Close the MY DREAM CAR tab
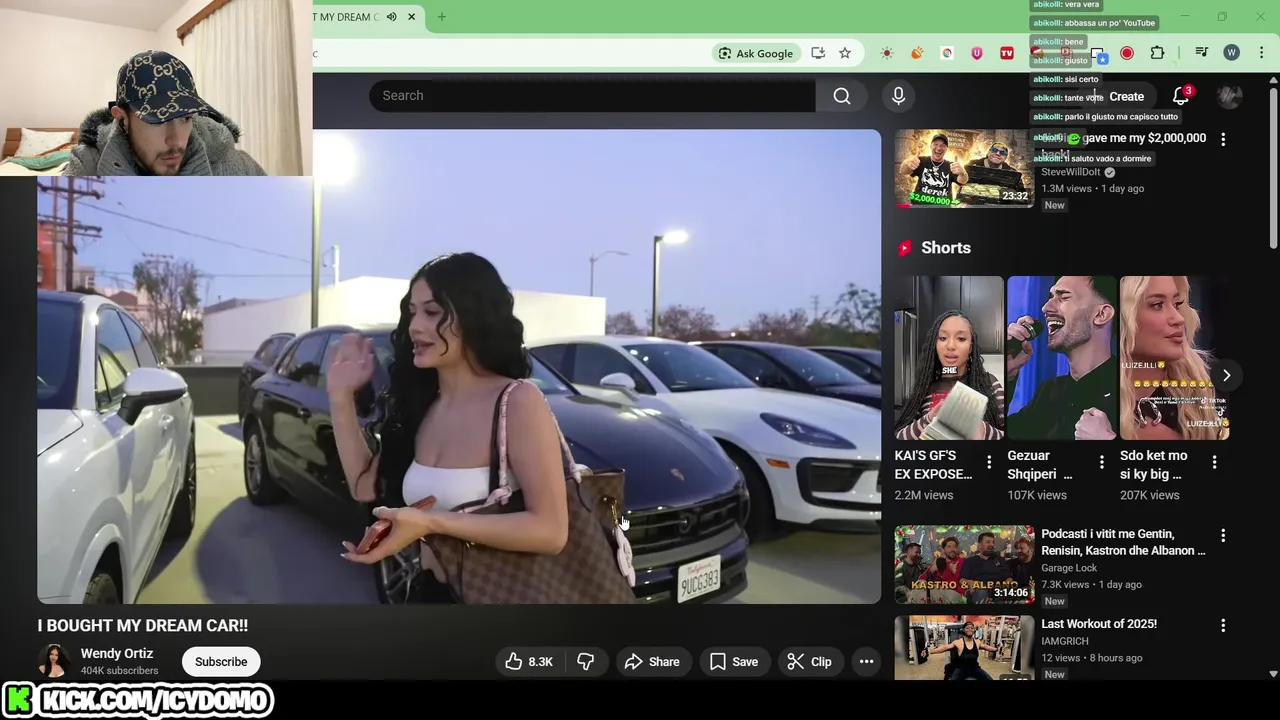This screenshot has width=1280, height=720. 411,17
